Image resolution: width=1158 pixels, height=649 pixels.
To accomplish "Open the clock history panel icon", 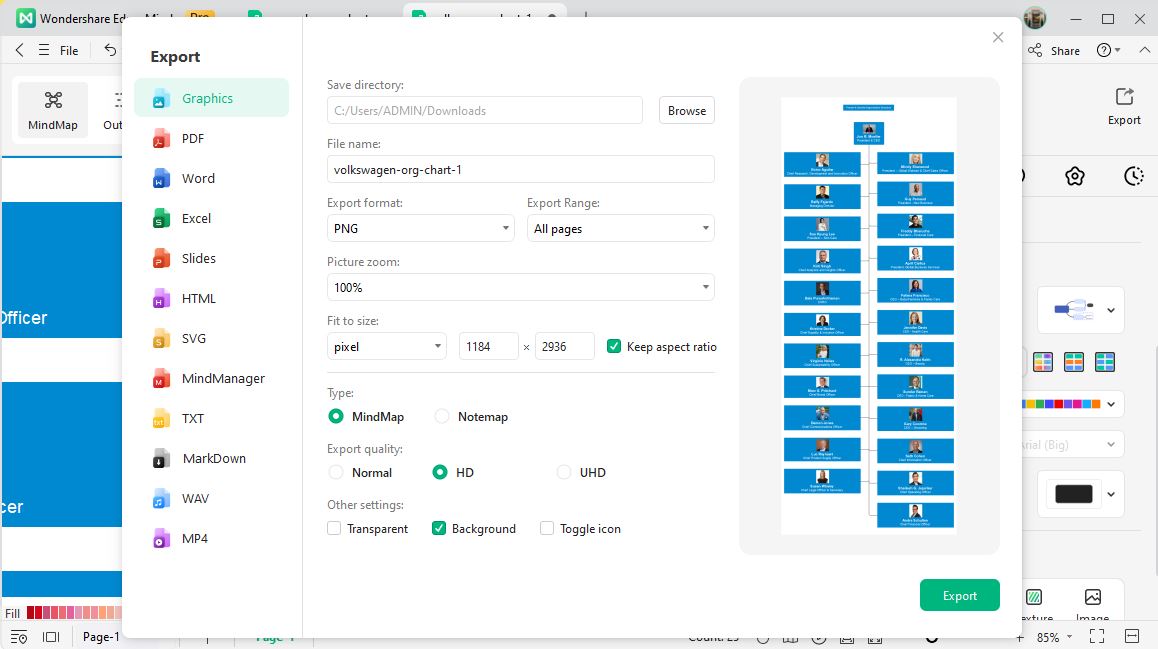I will (x=1134, y=176).
